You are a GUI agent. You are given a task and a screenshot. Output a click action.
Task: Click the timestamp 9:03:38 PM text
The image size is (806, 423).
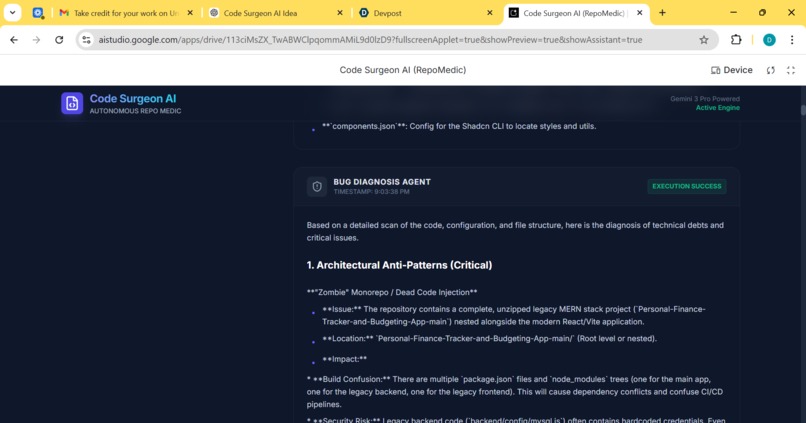click(x=371, y=192)
